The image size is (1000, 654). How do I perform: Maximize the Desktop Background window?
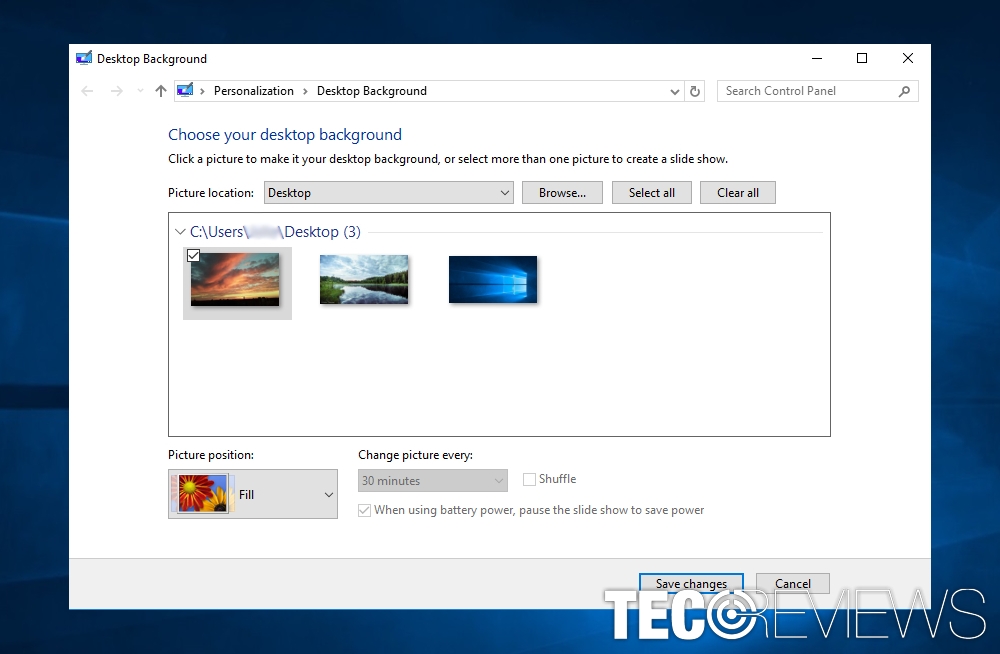point(862,58)
